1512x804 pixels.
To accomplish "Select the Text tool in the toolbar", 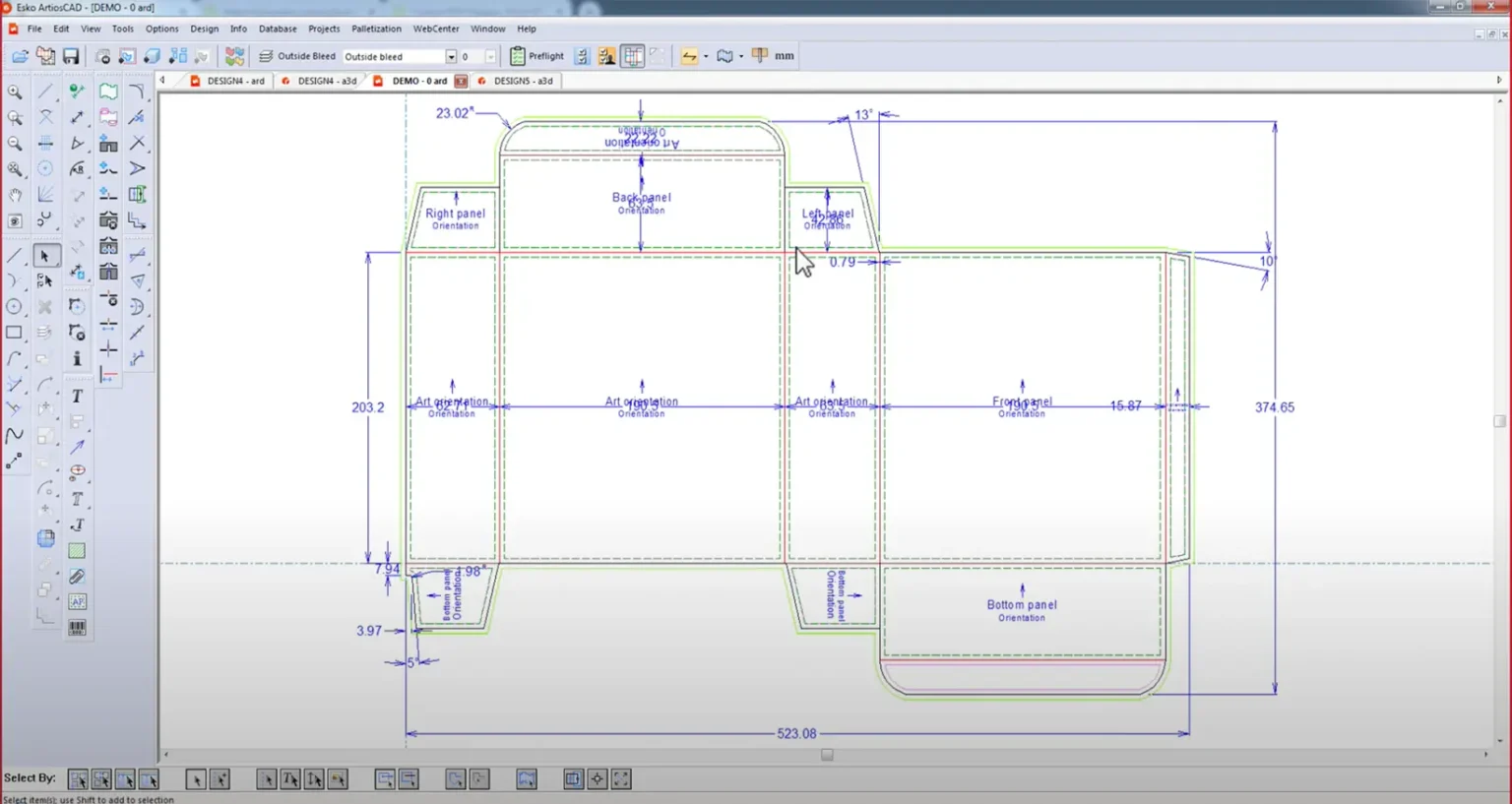I will (76, 396).
